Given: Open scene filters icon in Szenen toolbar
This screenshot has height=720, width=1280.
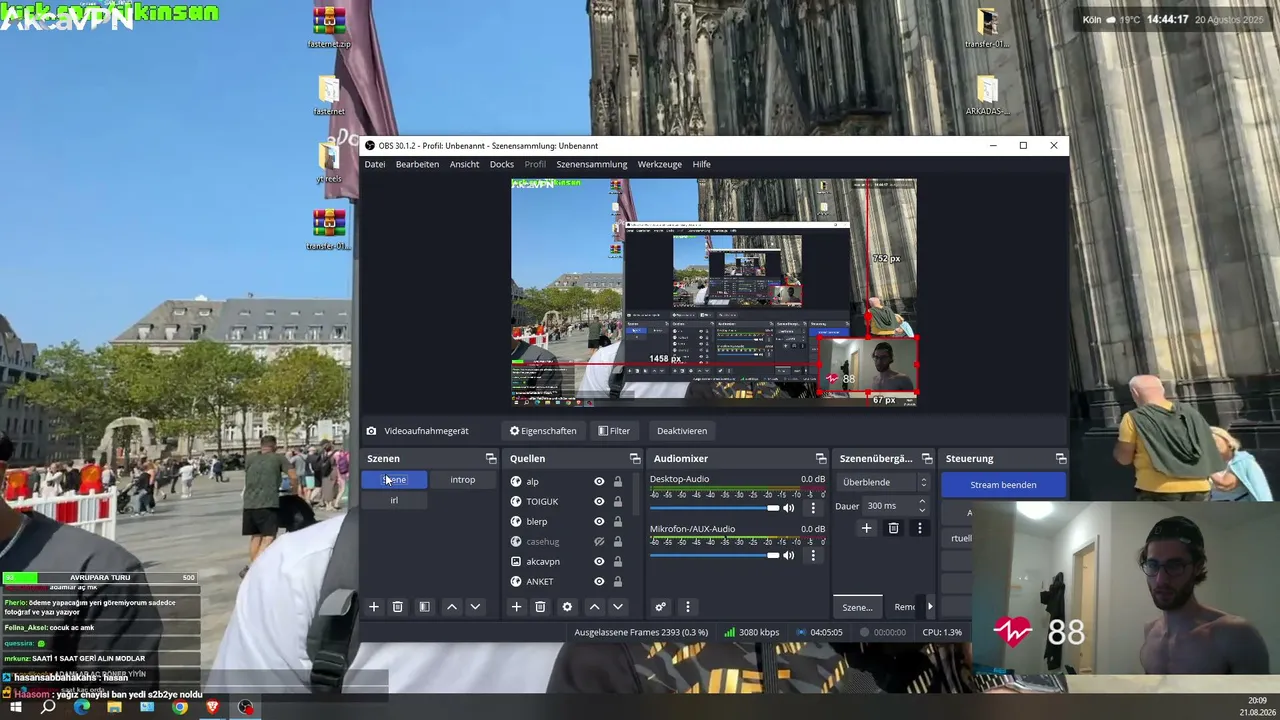Looking at the screenshot, I should point(424,607).
